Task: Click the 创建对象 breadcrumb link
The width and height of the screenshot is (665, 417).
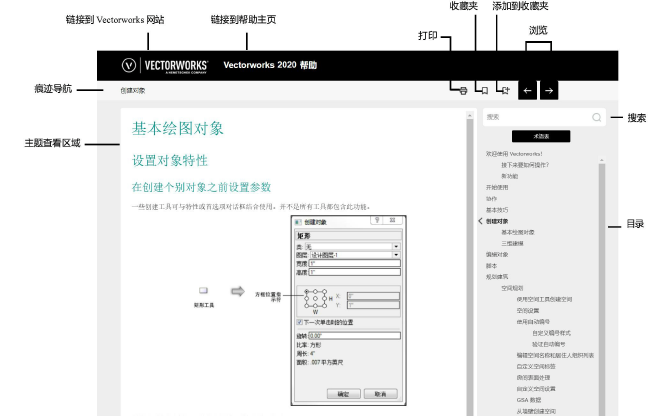Action: tap(132, 90)
